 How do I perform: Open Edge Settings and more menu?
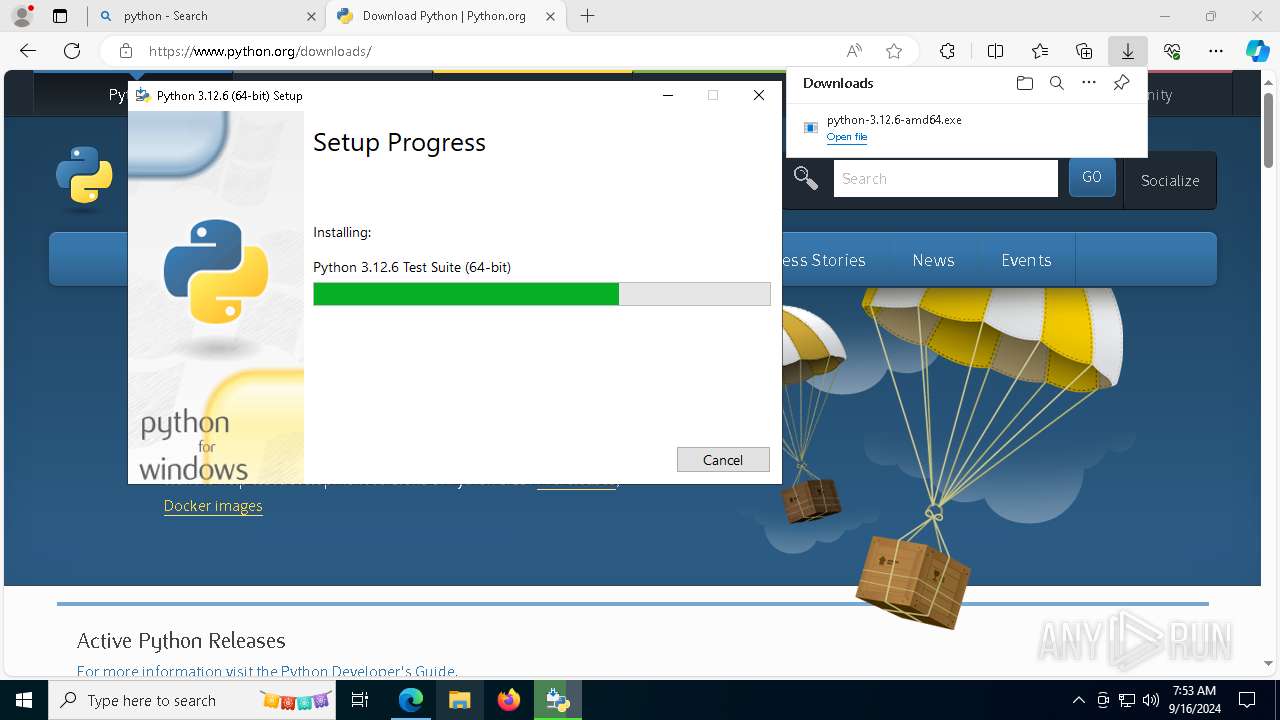(1216, 51)
